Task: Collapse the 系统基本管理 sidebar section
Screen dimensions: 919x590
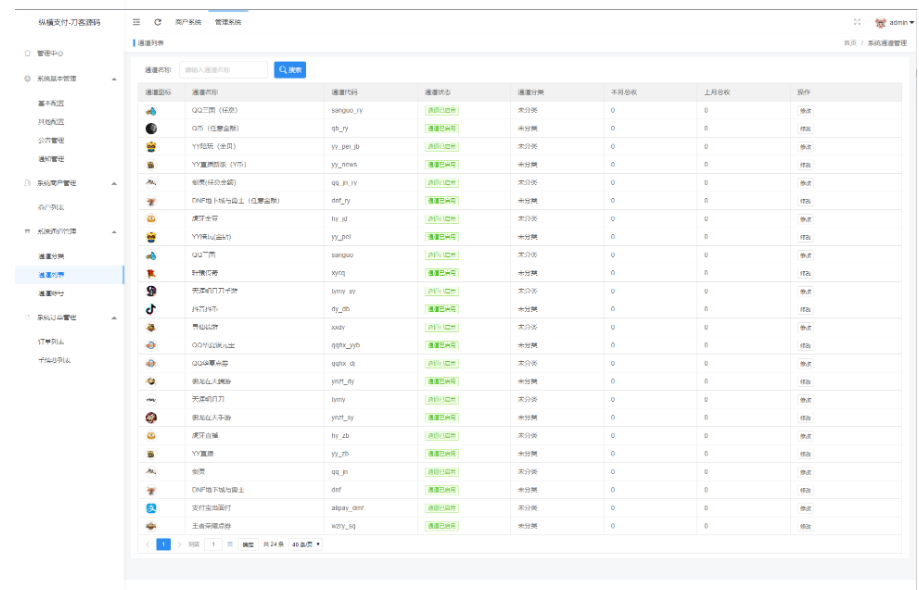Action: coord(113,78)
